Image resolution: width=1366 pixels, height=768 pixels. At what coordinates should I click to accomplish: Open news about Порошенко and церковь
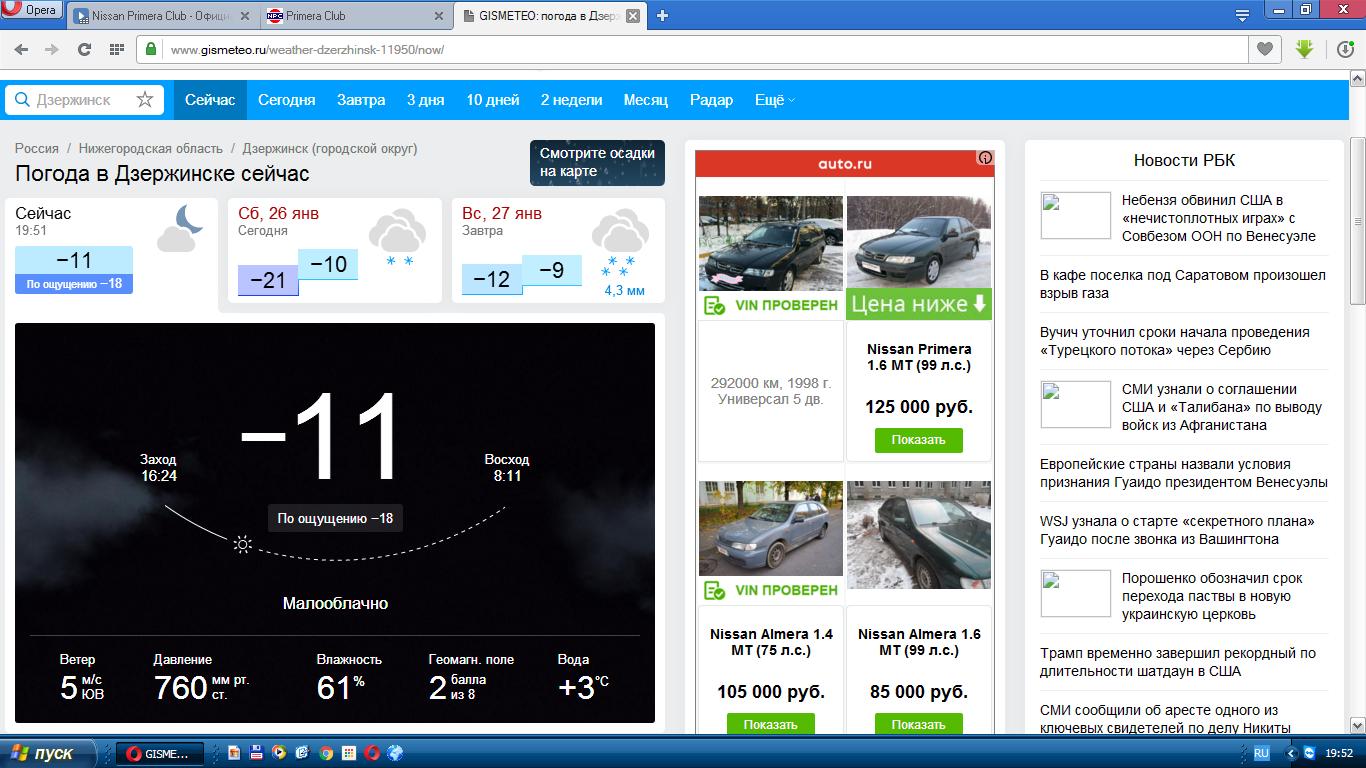click(x=1212, y=596)
